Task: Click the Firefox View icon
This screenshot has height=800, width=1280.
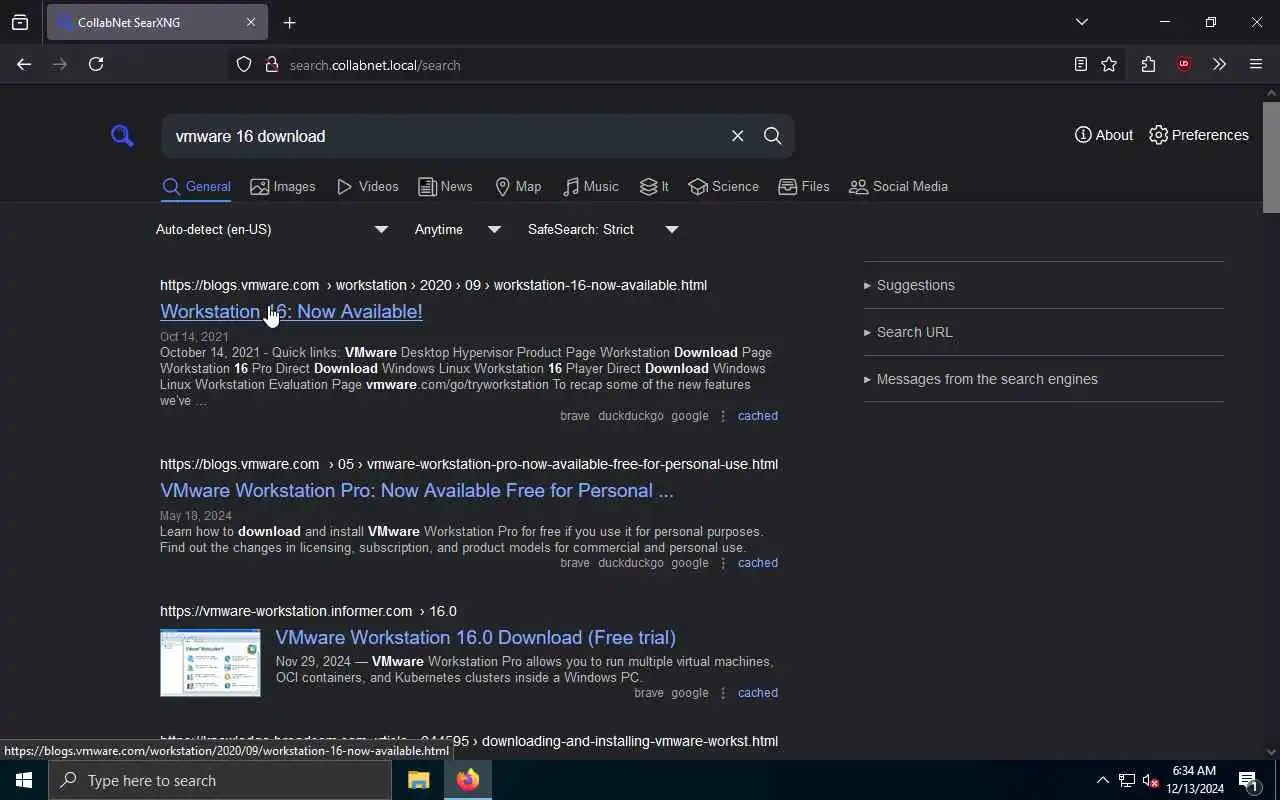Action: (x=20, y=22)
